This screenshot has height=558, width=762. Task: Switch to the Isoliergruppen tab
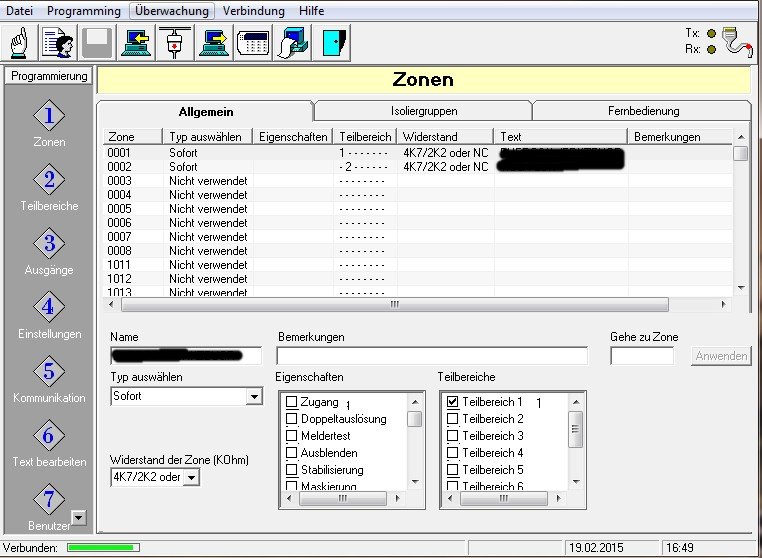point(422,111)
